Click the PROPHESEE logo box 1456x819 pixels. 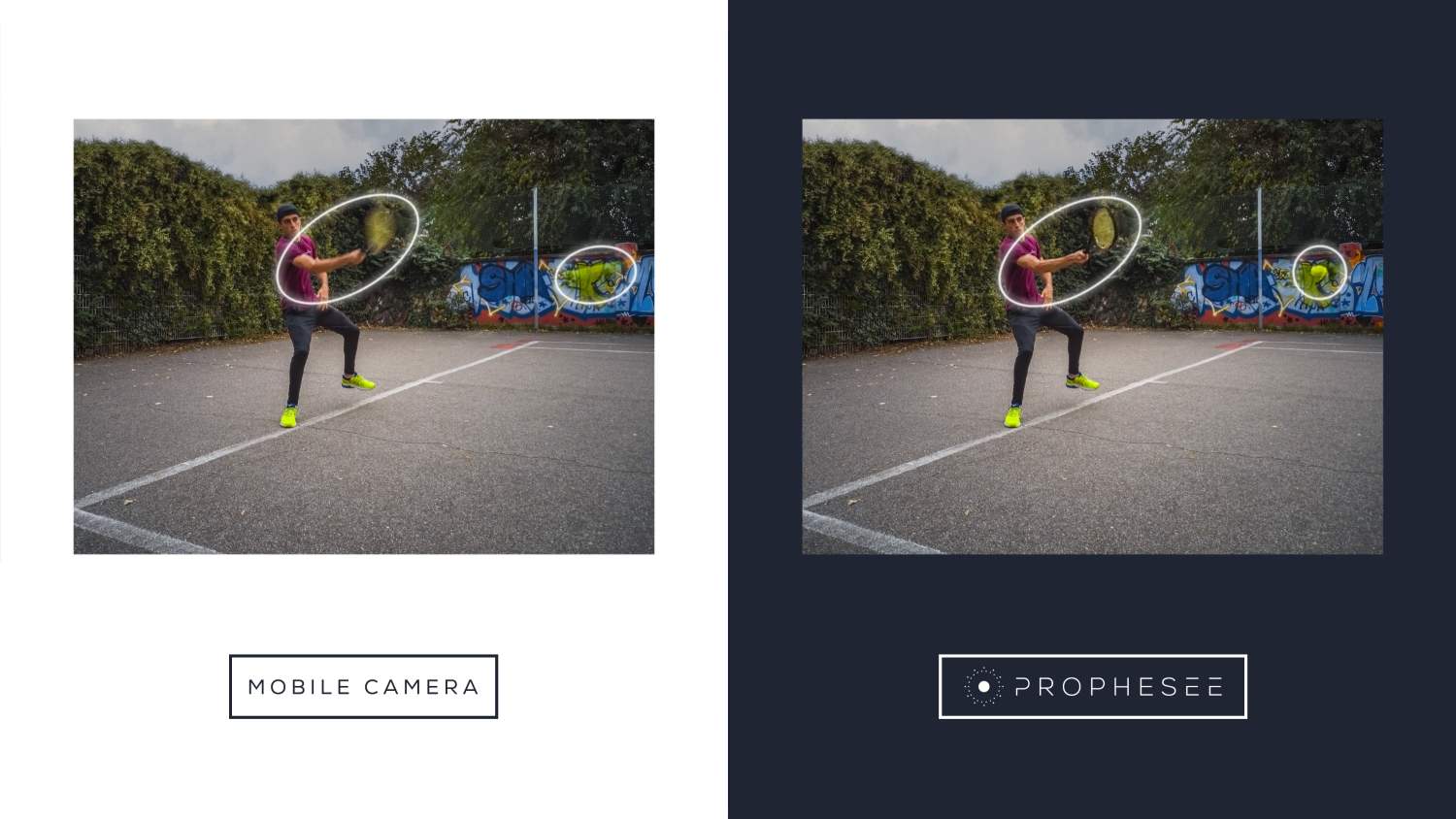[1093, 686]
